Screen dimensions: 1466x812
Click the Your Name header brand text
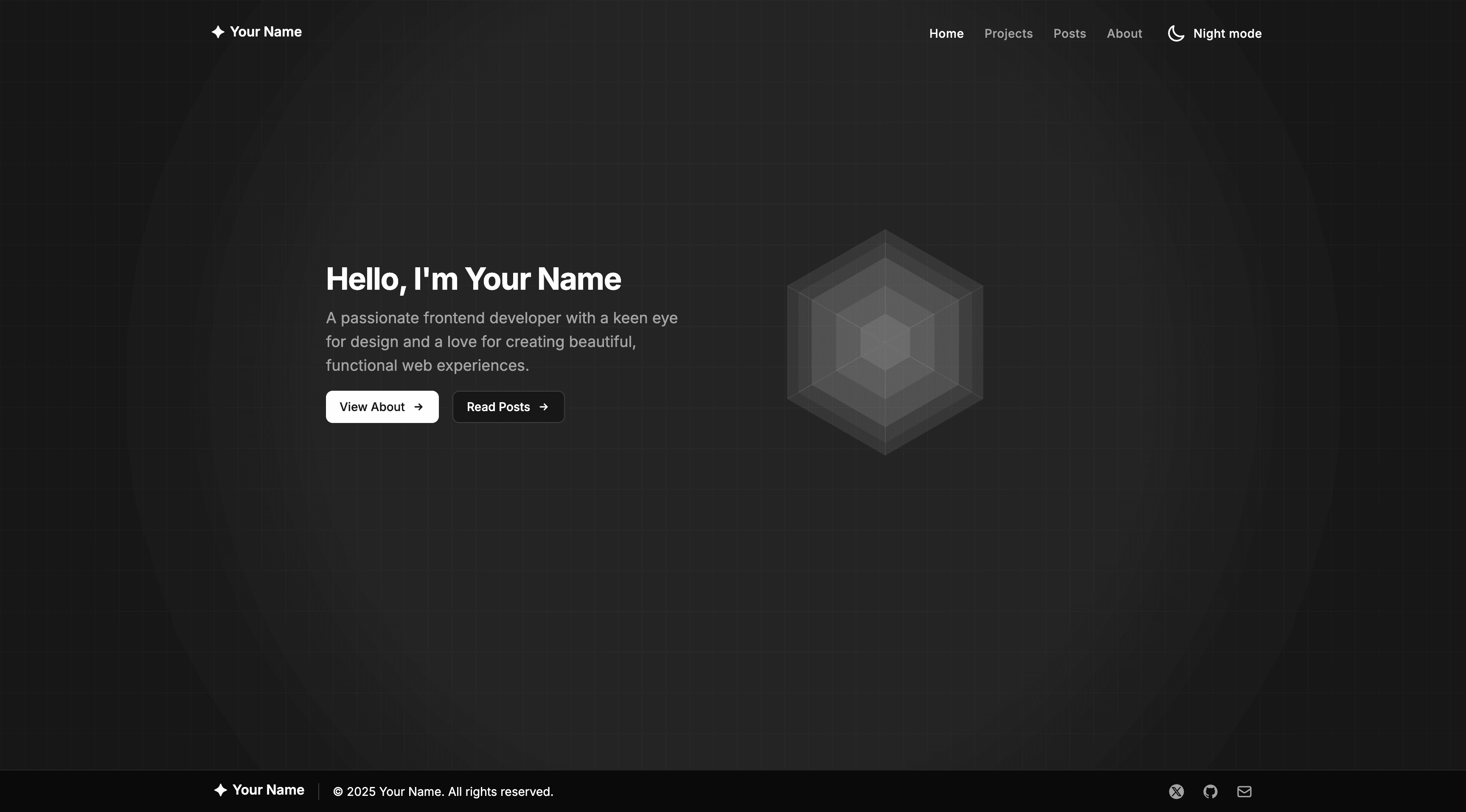coord(266,32)
